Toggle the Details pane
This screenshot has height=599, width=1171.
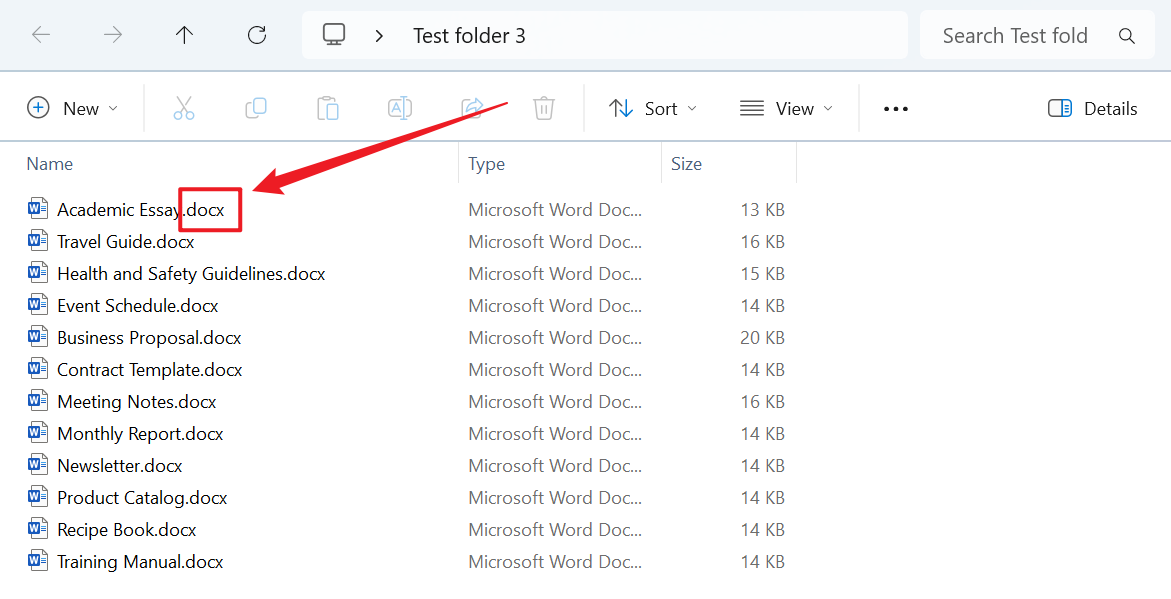tap(1093, 108)
